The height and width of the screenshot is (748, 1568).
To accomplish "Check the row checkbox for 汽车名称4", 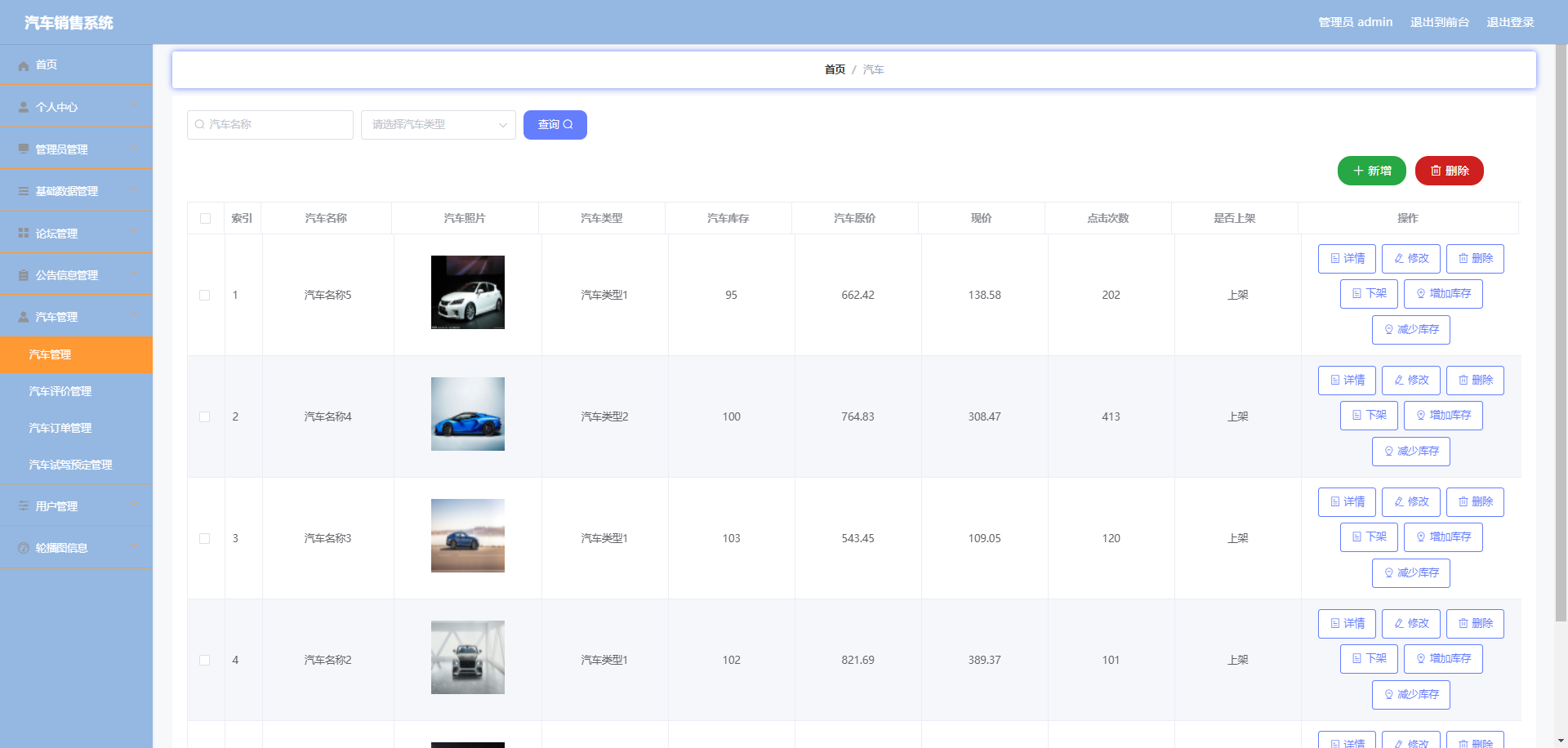I will click(205, 416).
